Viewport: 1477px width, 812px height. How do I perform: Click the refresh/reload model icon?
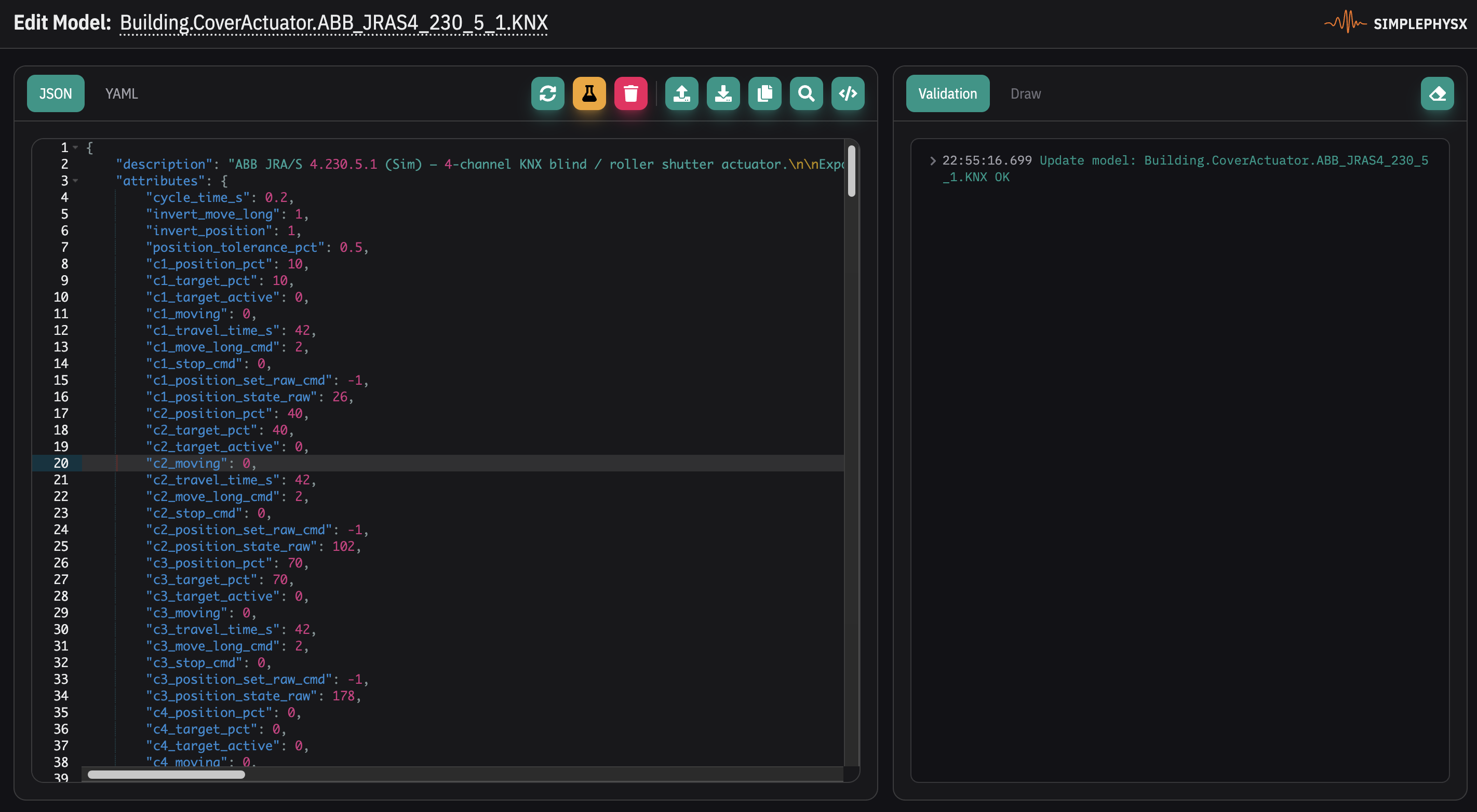(x=547, y=93)
